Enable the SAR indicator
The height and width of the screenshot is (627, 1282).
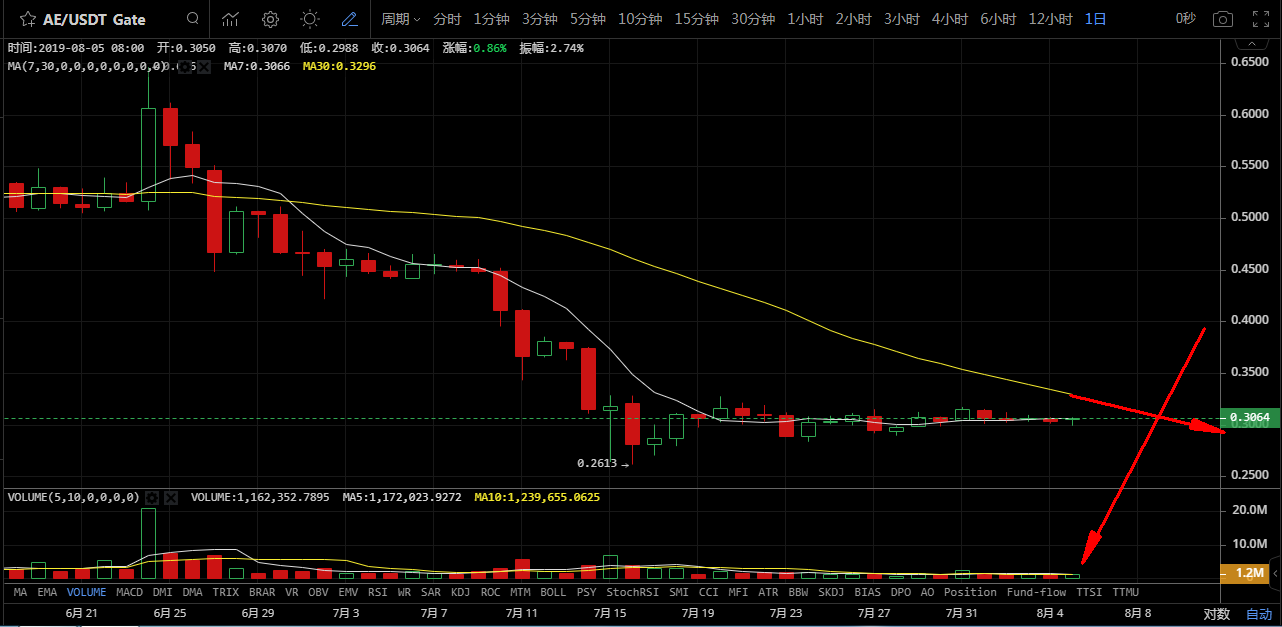[431, 592]
